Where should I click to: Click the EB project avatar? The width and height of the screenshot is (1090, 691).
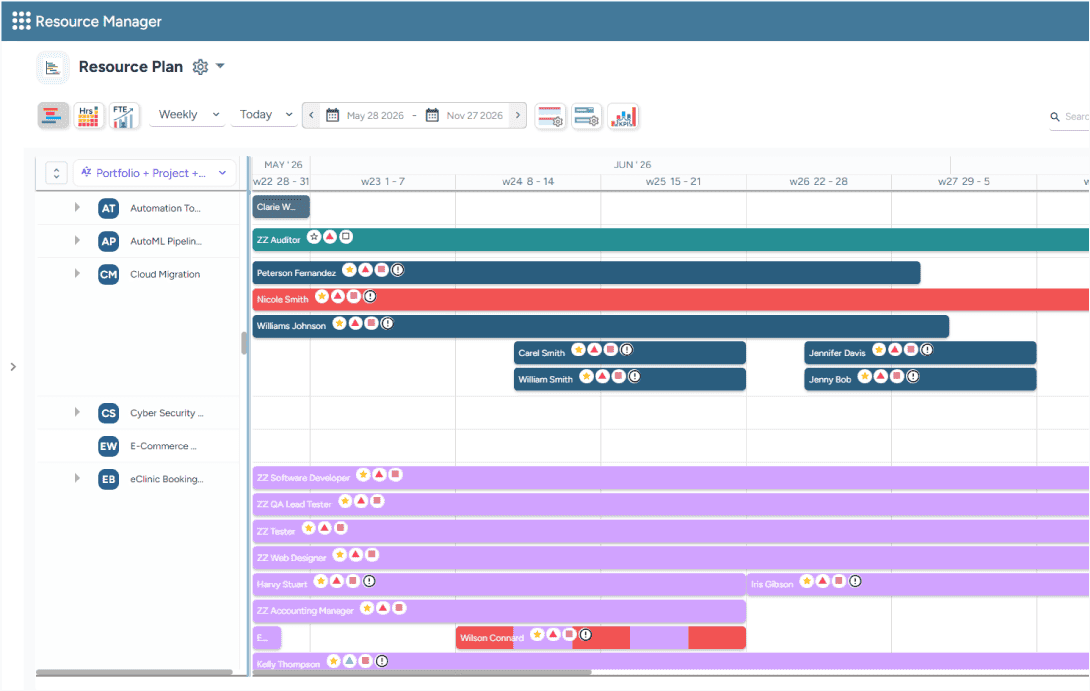tap(108, 479)
